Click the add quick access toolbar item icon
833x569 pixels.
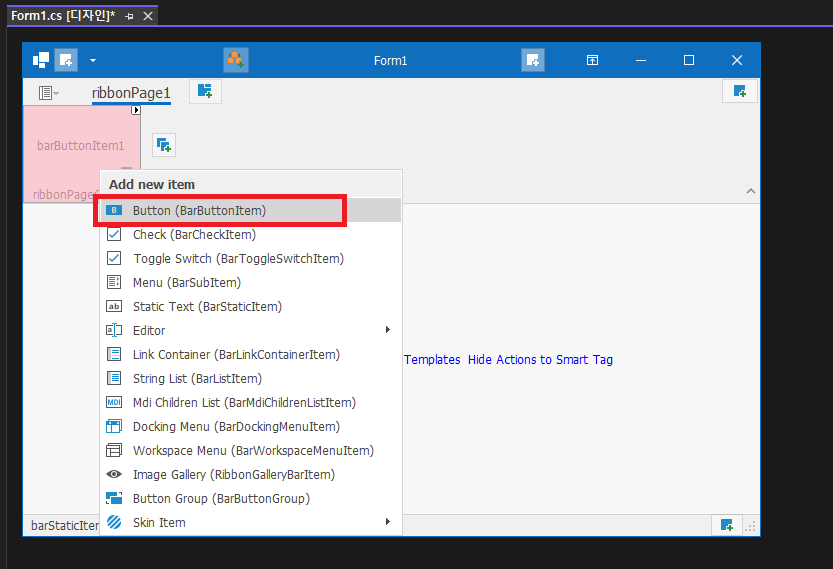66,60
